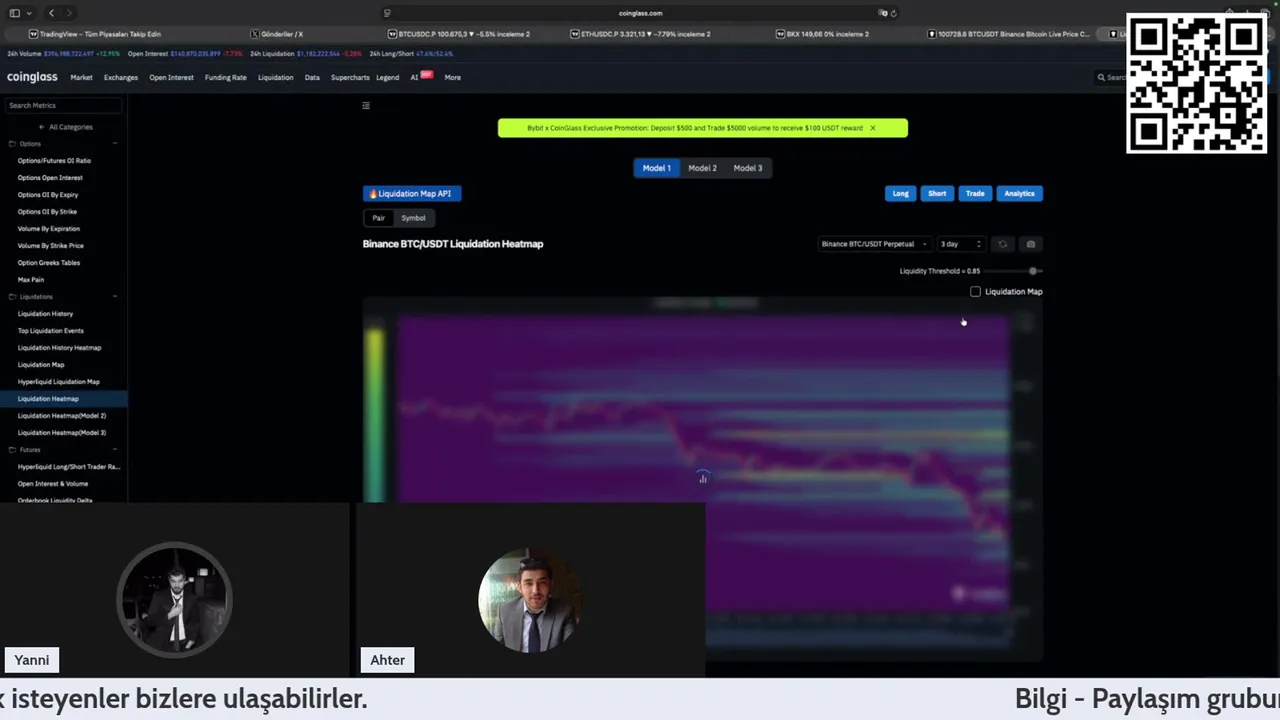Open Liquidation History in sidebar
The image size is (1280, 720).
45,314
